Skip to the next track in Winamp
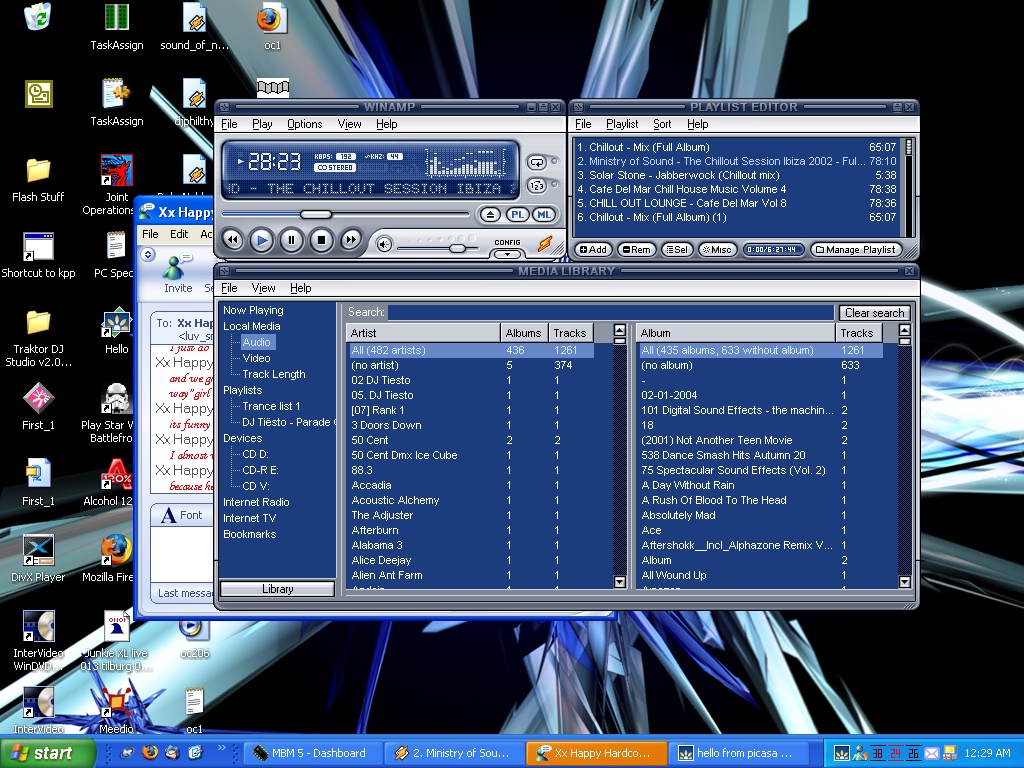Image resolution: width=1024 pixels, height=768 pixels. click(x=351, y=240)
